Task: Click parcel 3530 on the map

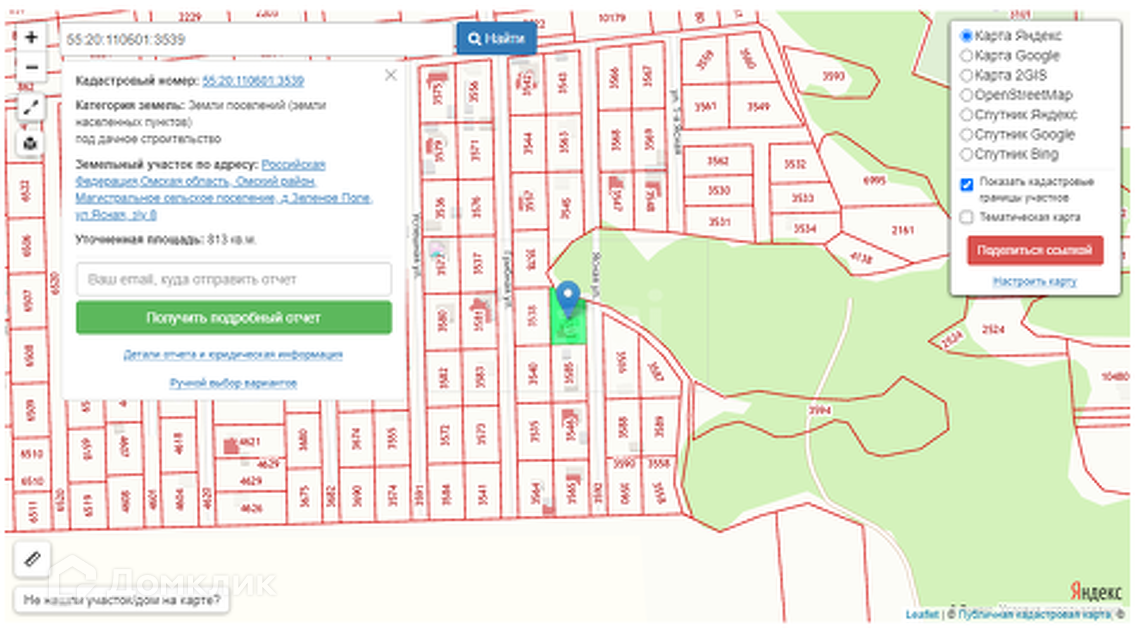Action: pyautogui.click(x=719, y=190)
